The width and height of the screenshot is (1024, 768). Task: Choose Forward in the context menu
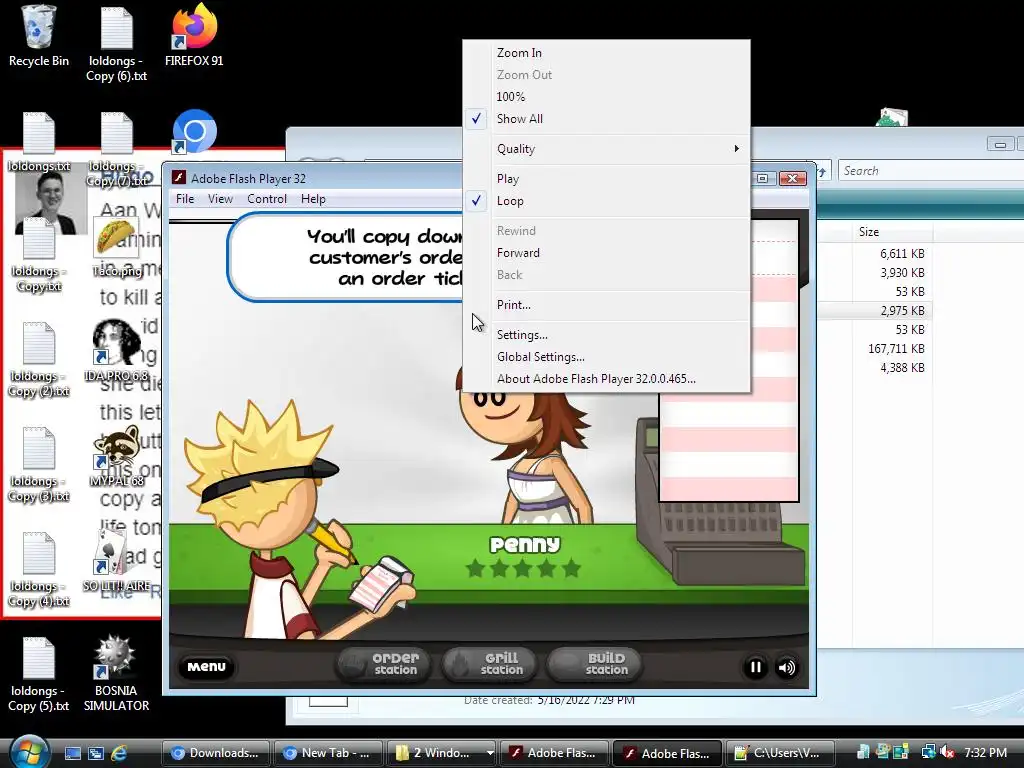pos(606,253)
